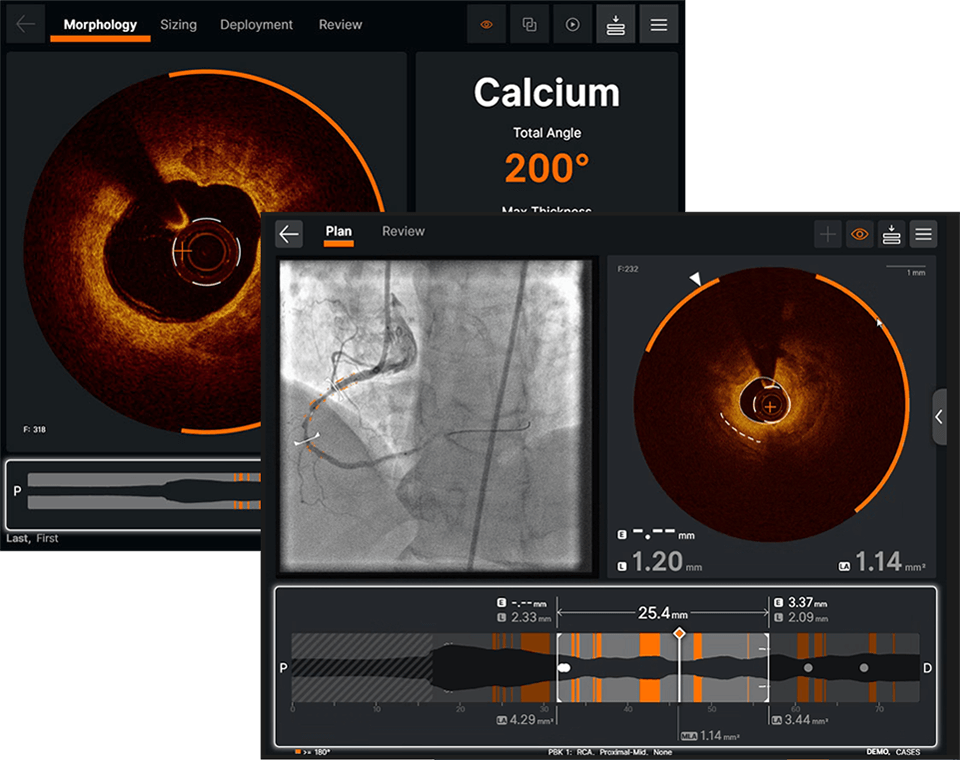The image size is (960, 760).
Task: Switch to the Sizing tab
Action: tap(178, 25)
